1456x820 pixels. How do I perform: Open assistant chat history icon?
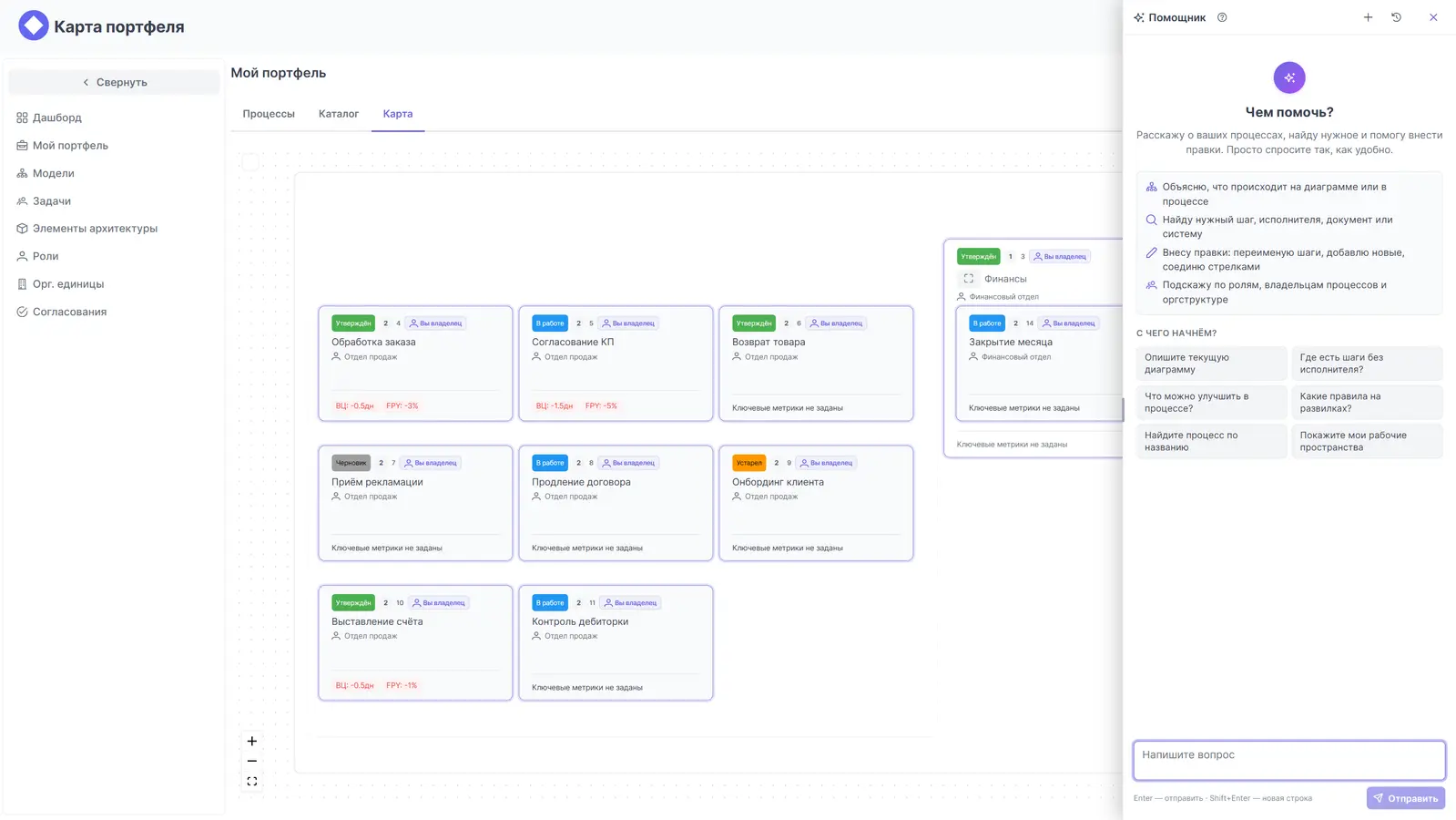click(x=1396, y=17)
